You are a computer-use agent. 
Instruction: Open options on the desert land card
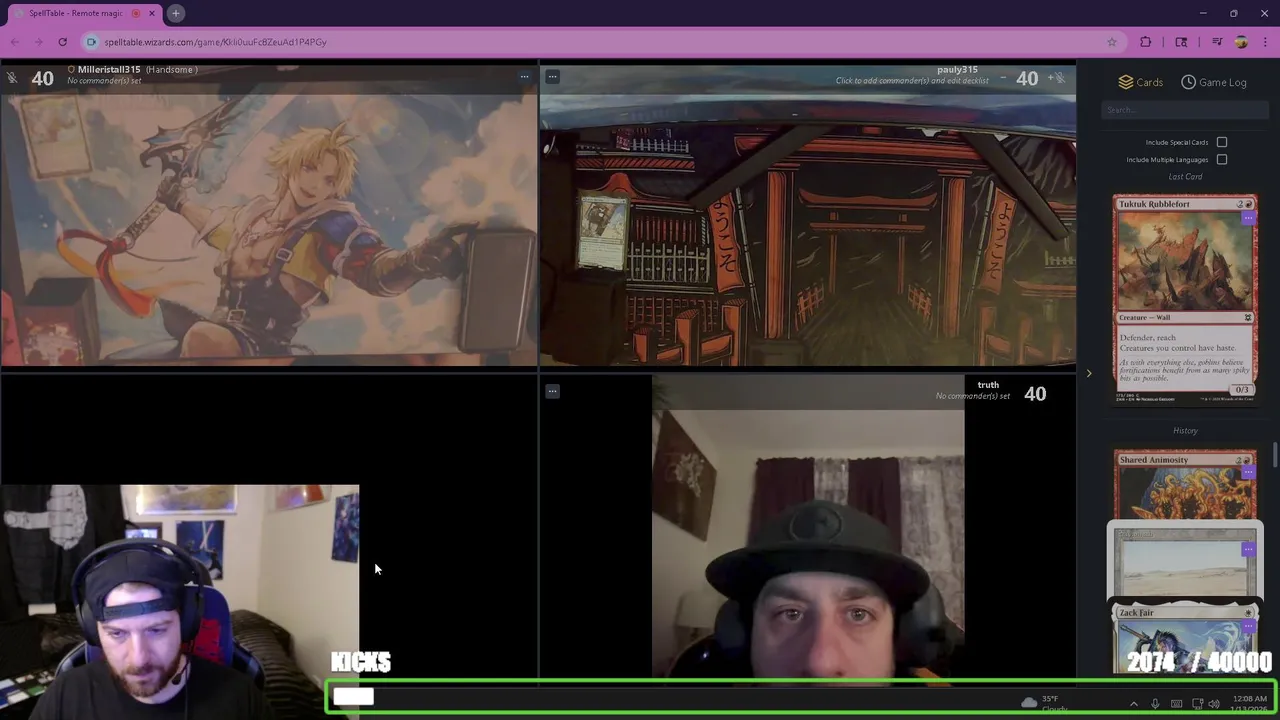pyautogui.click(x=1248, y=549)
